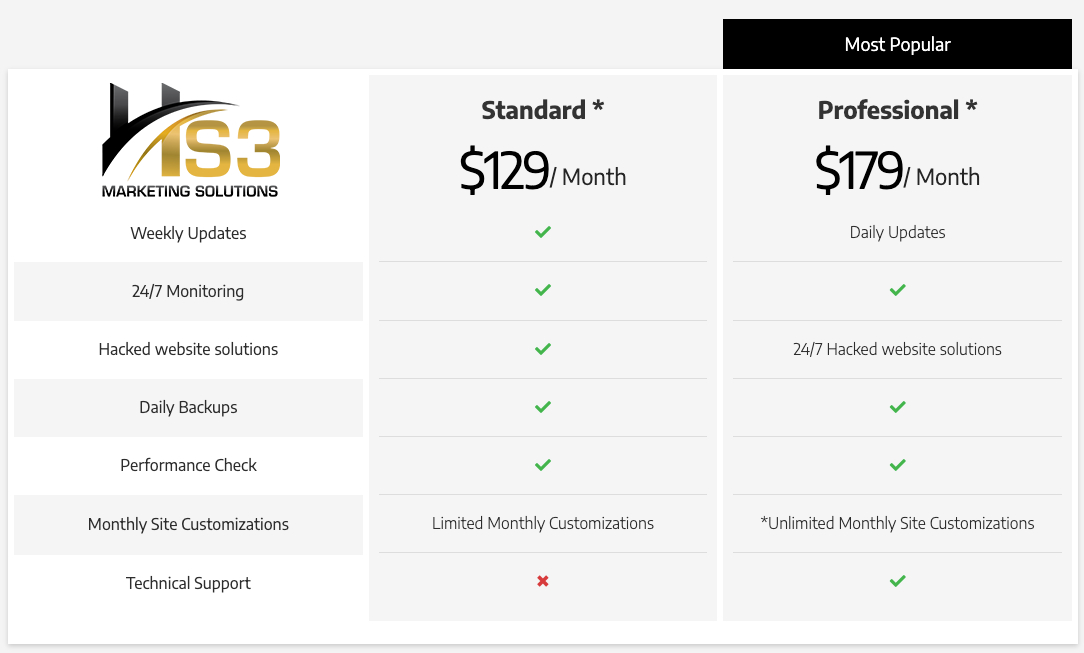This screenshot has width=1084, height=653.
Task: Click the Performance Check checkmark under Standard
Action: click(542, 465)
